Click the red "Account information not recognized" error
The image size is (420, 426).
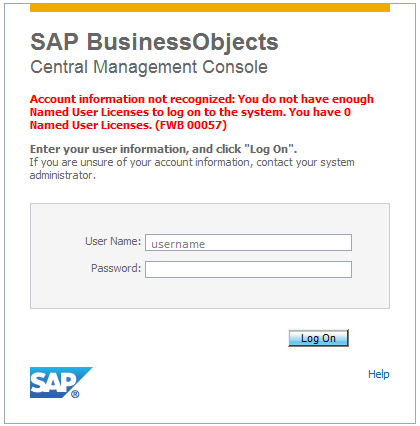[x=202, y=112]
